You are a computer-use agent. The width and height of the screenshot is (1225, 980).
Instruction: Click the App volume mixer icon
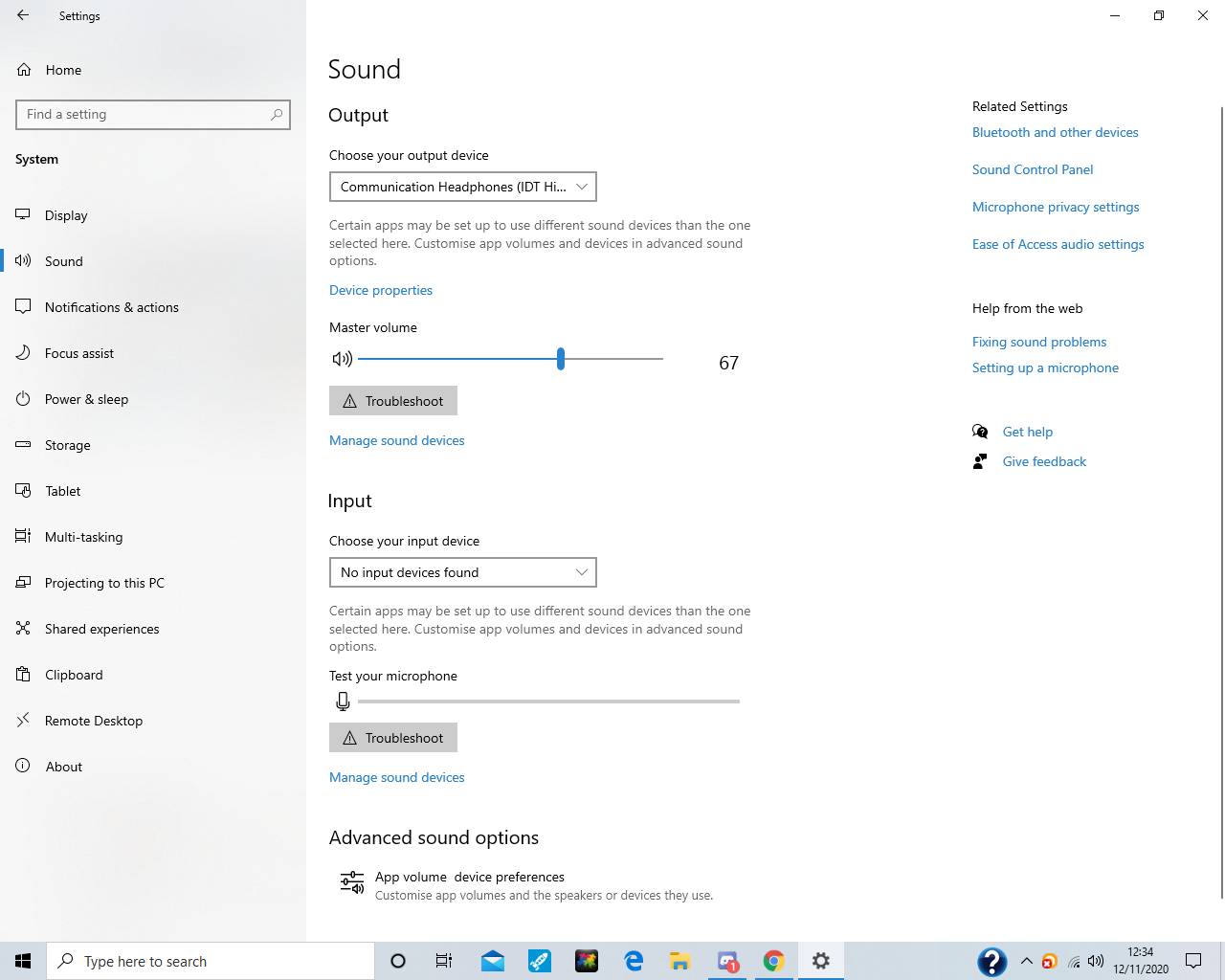pyautogui.click(x=352, y=882)
